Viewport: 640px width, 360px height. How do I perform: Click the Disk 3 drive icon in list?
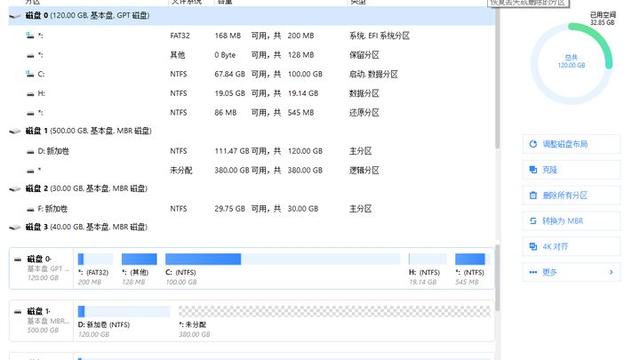[x=15, y=227]
